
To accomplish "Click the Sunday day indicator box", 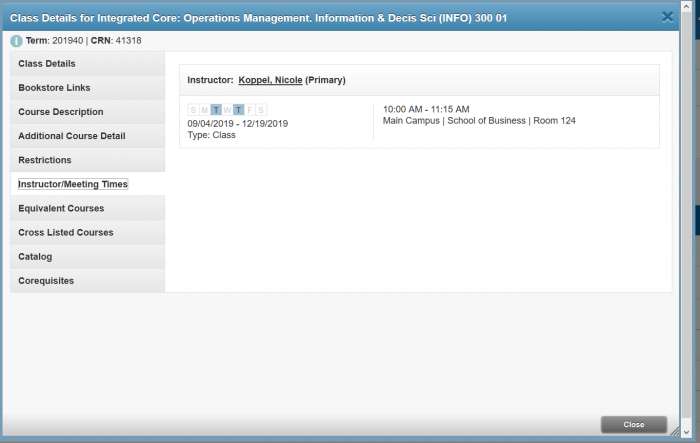I will click(x=193, y=110).
